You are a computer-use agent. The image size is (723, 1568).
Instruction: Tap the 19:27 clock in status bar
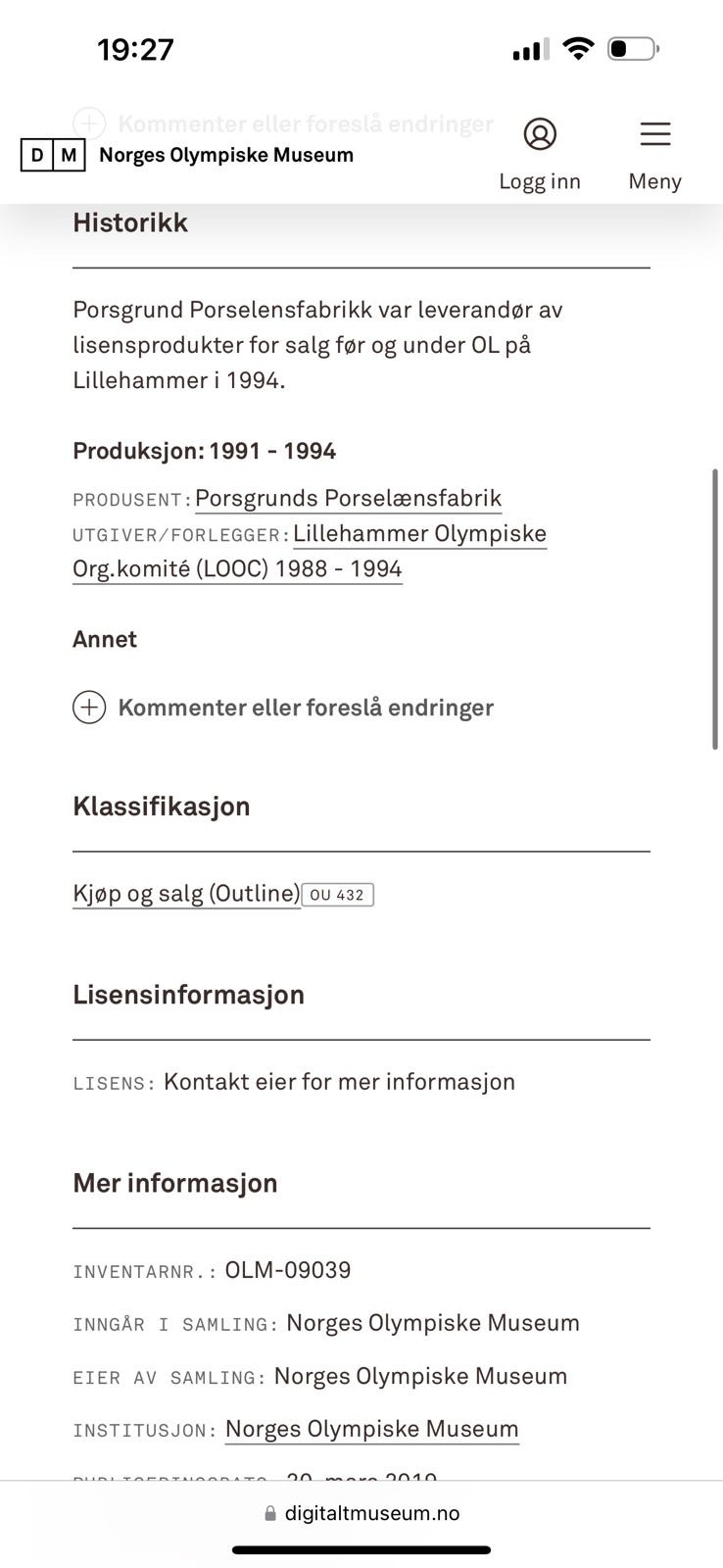(135, 49)
